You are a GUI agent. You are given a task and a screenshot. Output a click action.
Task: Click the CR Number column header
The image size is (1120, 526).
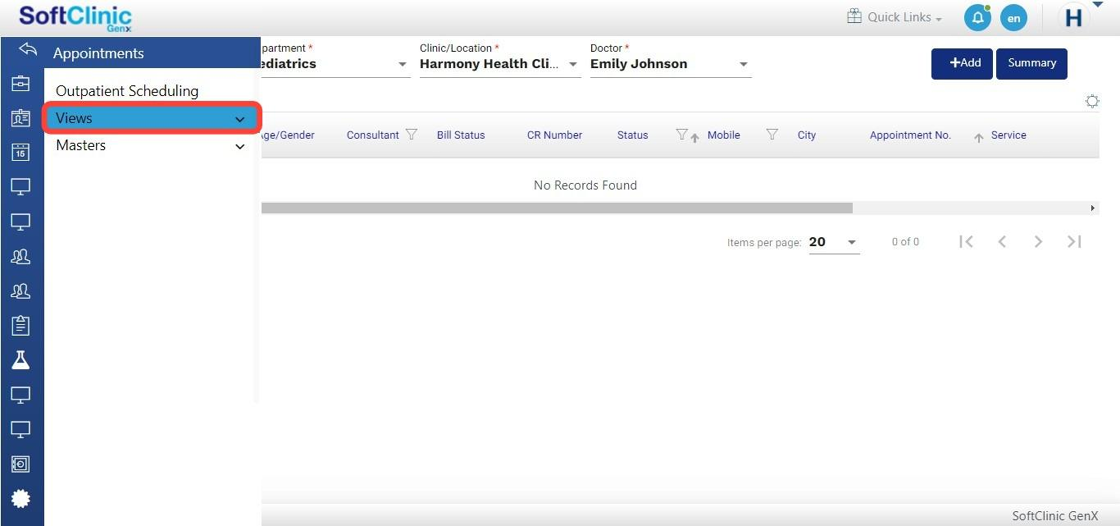point(554,135)
